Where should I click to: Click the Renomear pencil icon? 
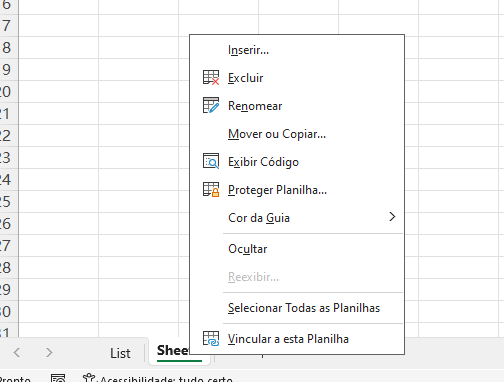211,106
